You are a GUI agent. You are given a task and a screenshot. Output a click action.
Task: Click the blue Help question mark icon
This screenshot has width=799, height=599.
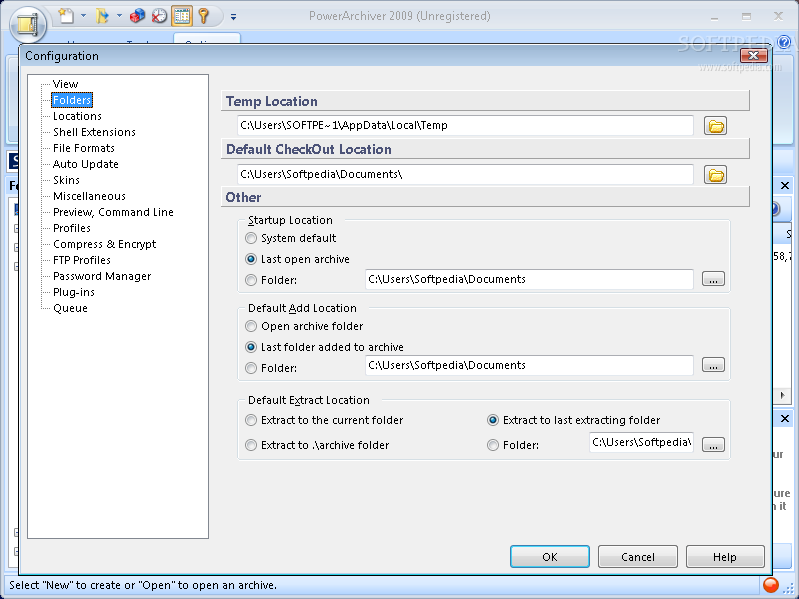point(785,42)
